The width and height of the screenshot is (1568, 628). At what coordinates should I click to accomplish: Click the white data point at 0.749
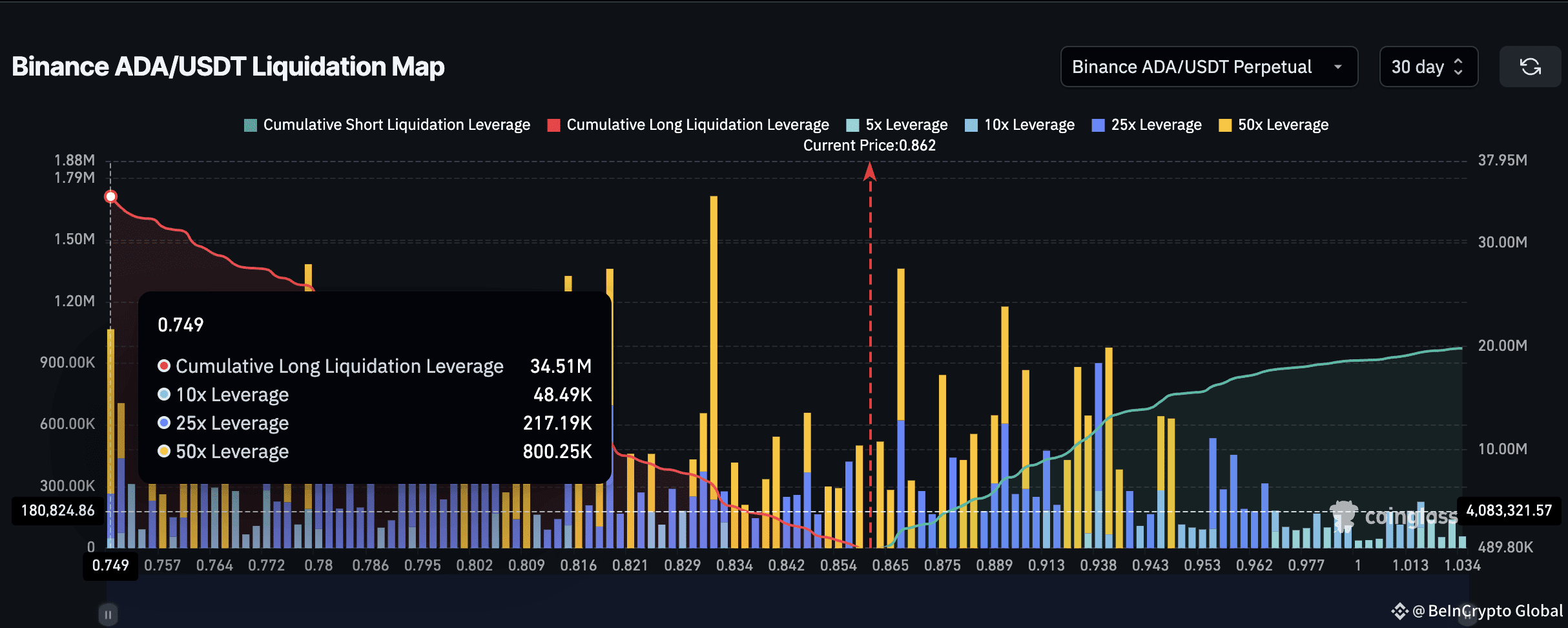click(x=110, y=196)
